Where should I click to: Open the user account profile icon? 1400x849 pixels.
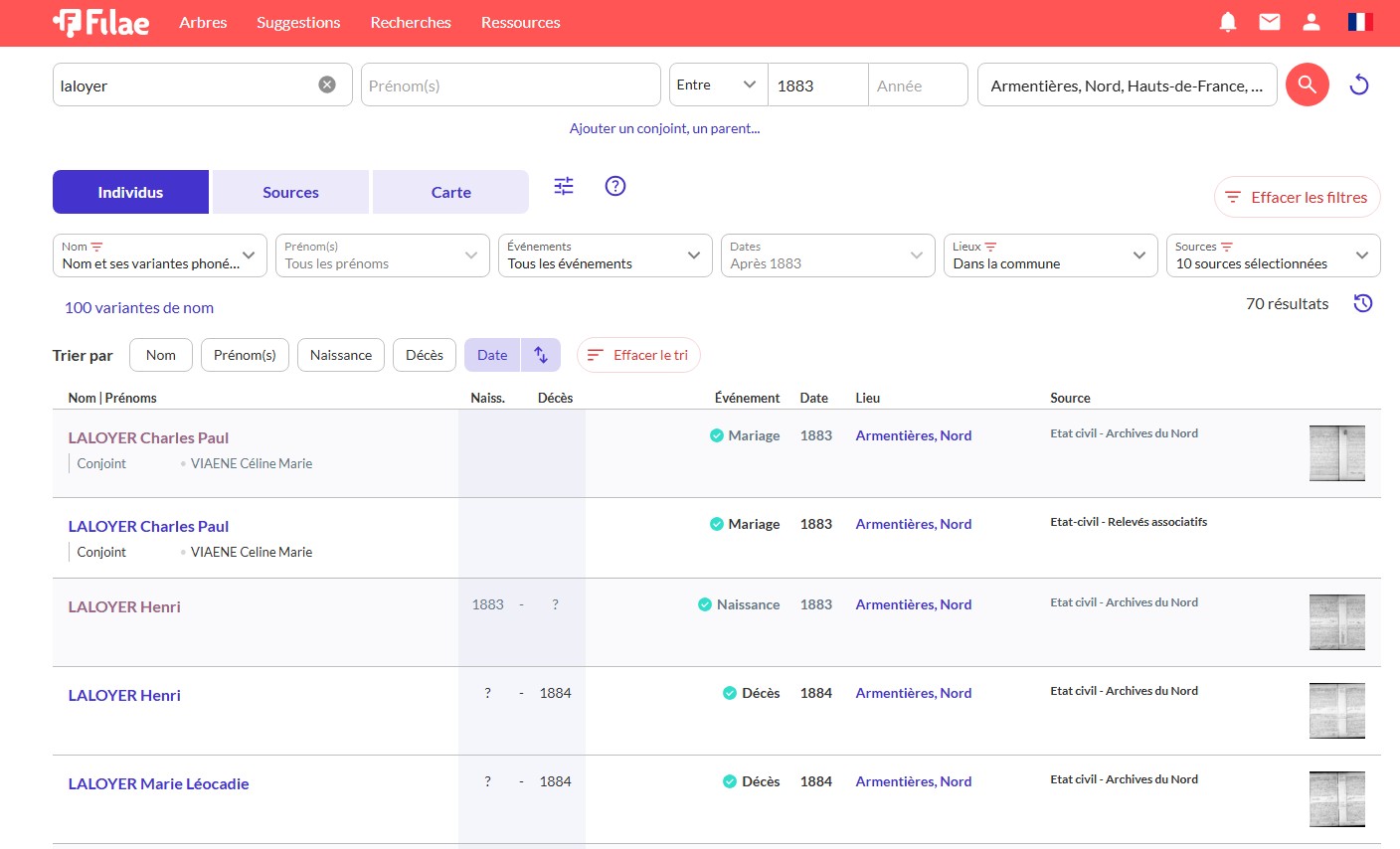pos(1312,22)
